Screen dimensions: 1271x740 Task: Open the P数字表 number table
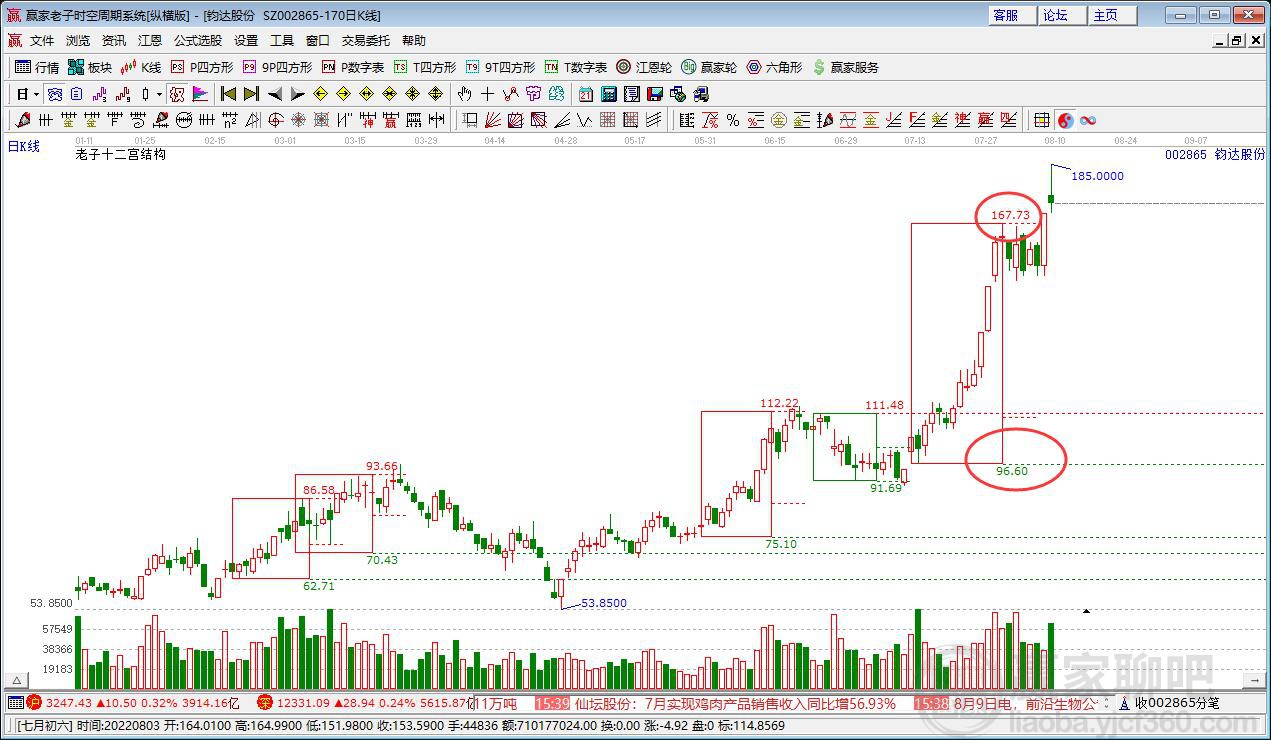(353, 67)
